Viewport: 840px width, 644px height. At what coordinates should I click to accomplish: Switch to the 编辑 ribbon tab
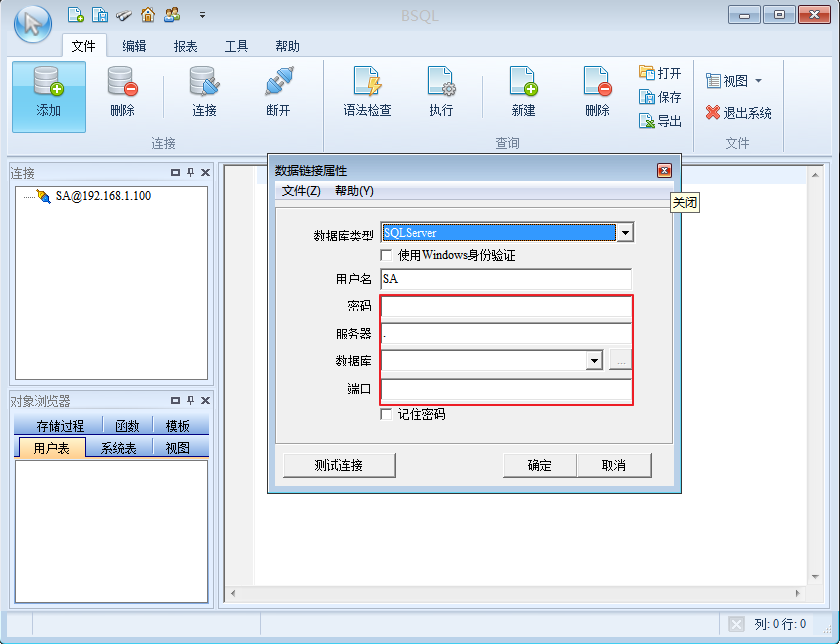(x=134, y=46)
